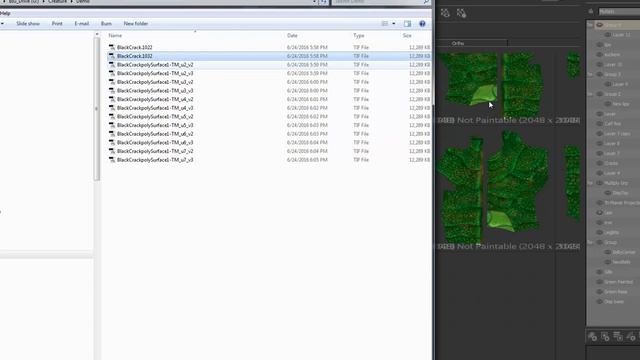Sort files by Date column
The height and width of the screenshot is (360, 640).
click(292, 36)
